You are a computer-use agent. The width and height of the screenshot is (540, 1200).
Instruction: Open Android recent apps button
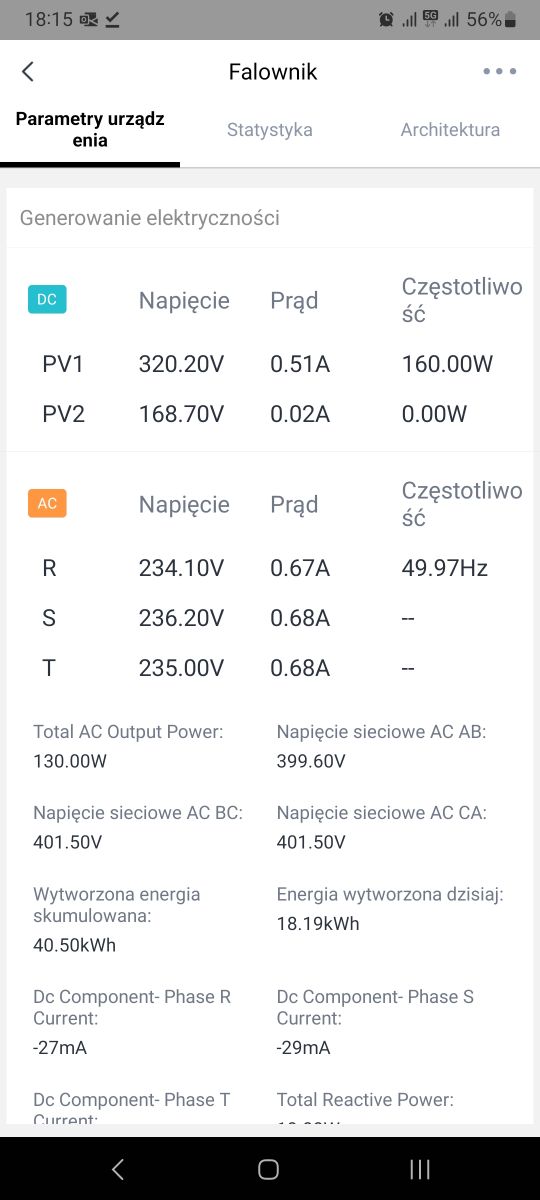pyautogui.click(x=420, y=1169)
